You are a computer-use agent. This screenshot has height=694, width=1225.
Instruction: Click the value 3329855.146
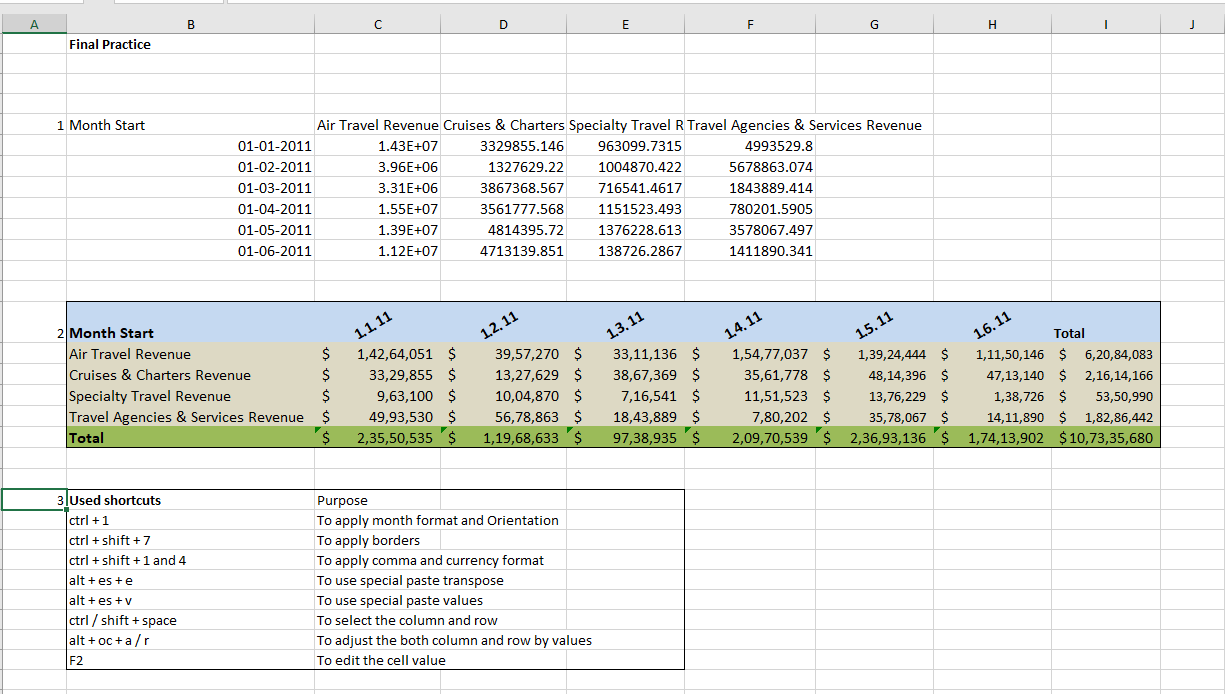[503, 146]
